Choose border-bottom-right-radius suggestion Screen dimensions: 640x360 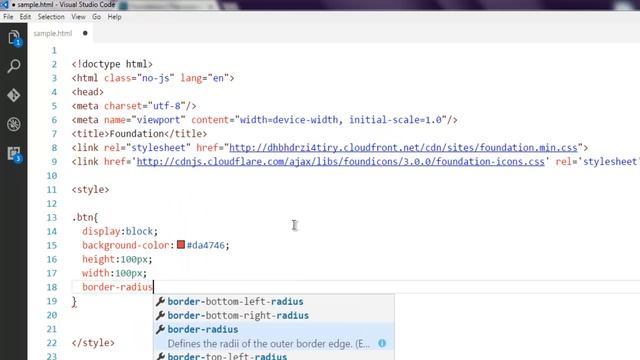point(273,315)
